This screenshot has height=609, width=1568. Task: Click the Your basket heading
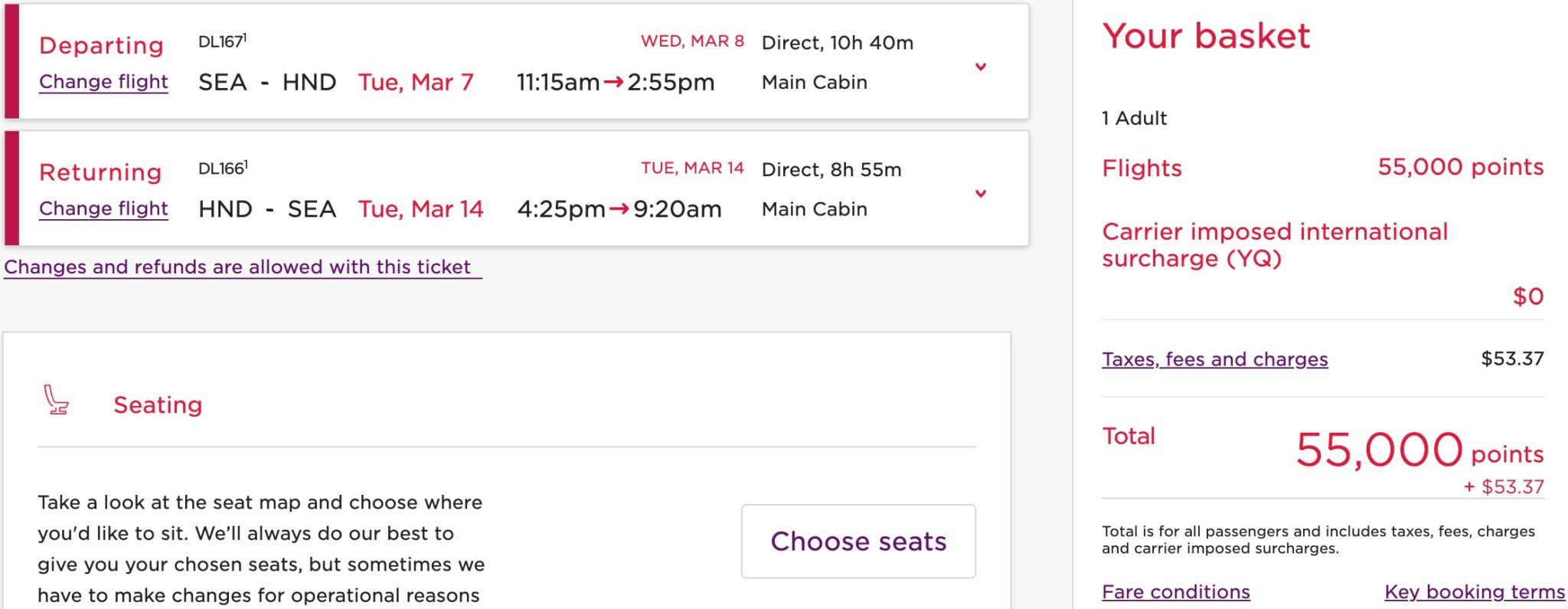point(1206,35)
